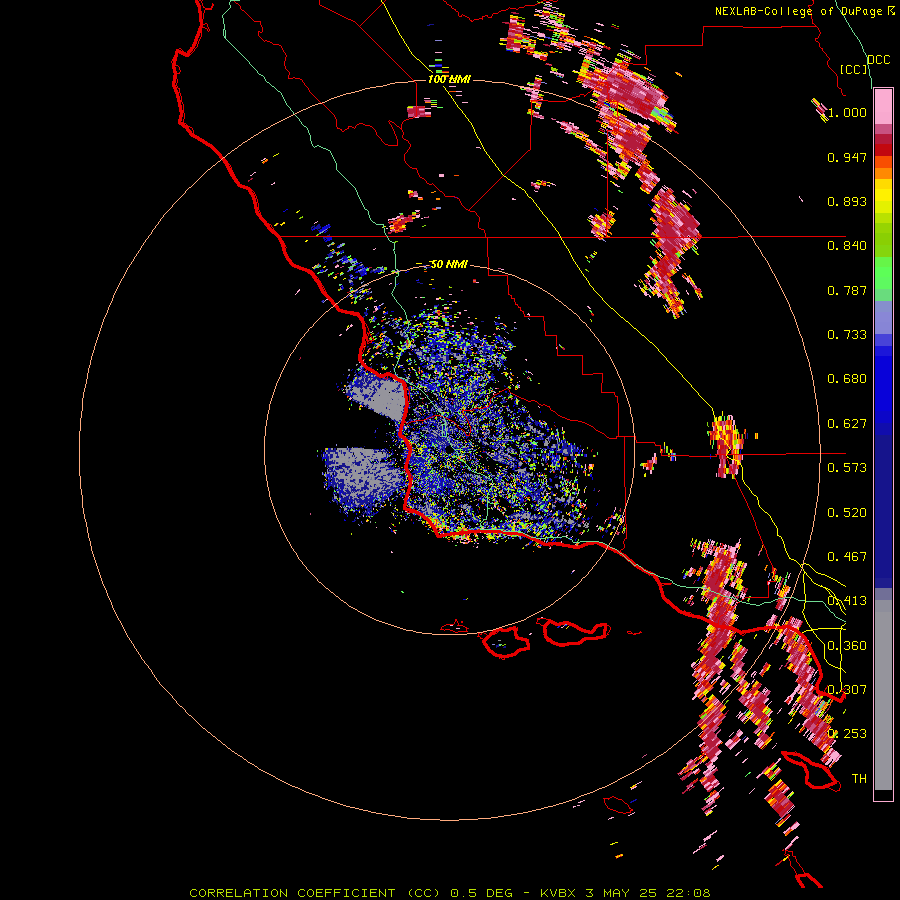Select the 0.520 legend value
Screen dimensions: 900x900
[847, 513]
